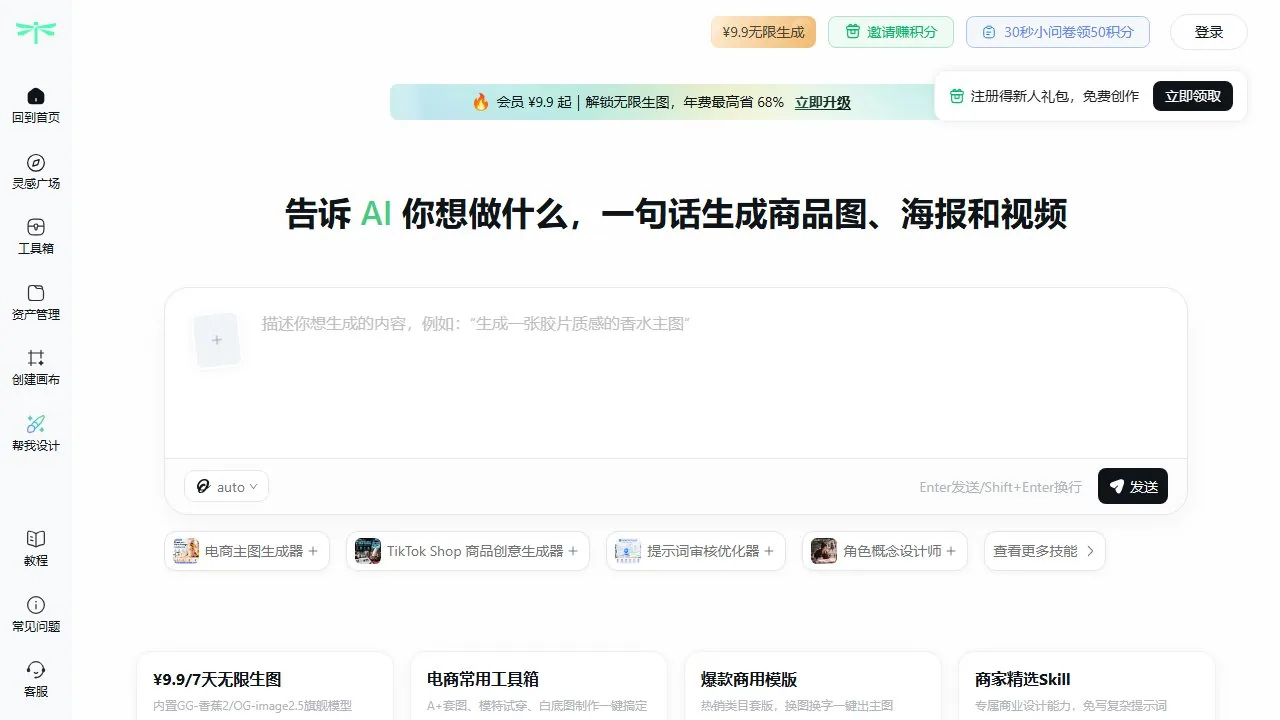The width and height of the screenshot is (1280, 720).
Task: Open 爆款商用模版 card
Action: pyautogui.click(x=813, y=688)
